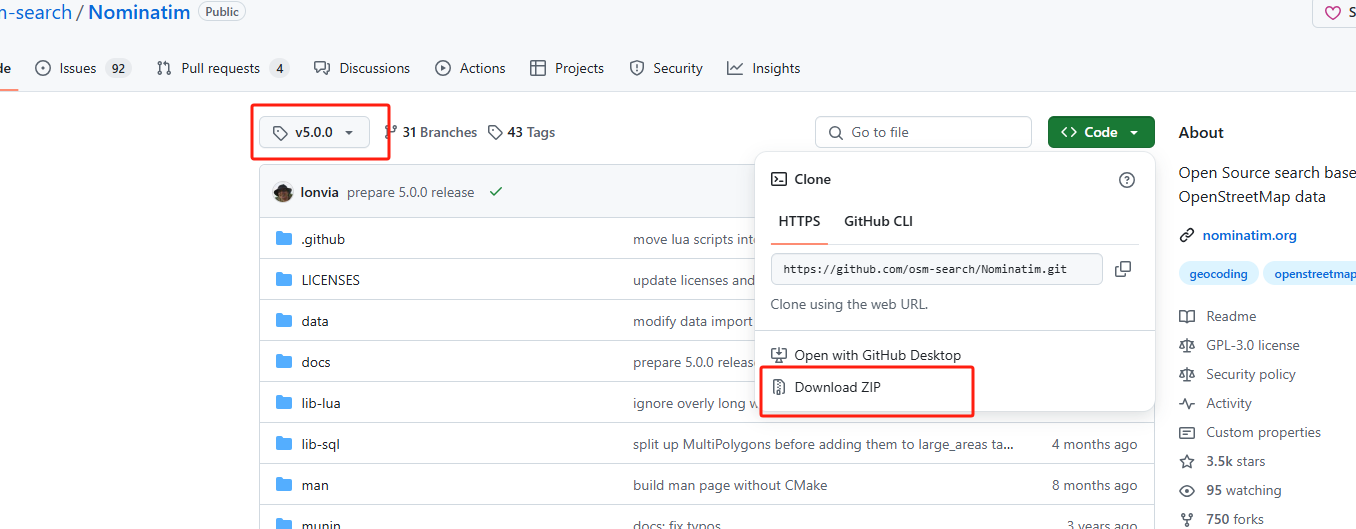Open the Insights tab
Screen dimensions: 1356x529
[764, 68]
